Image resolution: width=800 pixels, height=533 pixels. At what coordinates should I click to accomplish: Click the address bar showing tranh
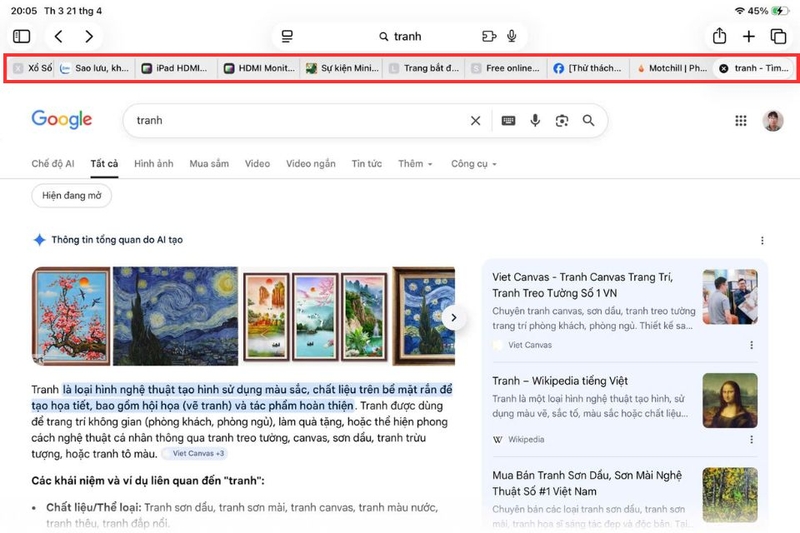[x=400, y=36]
